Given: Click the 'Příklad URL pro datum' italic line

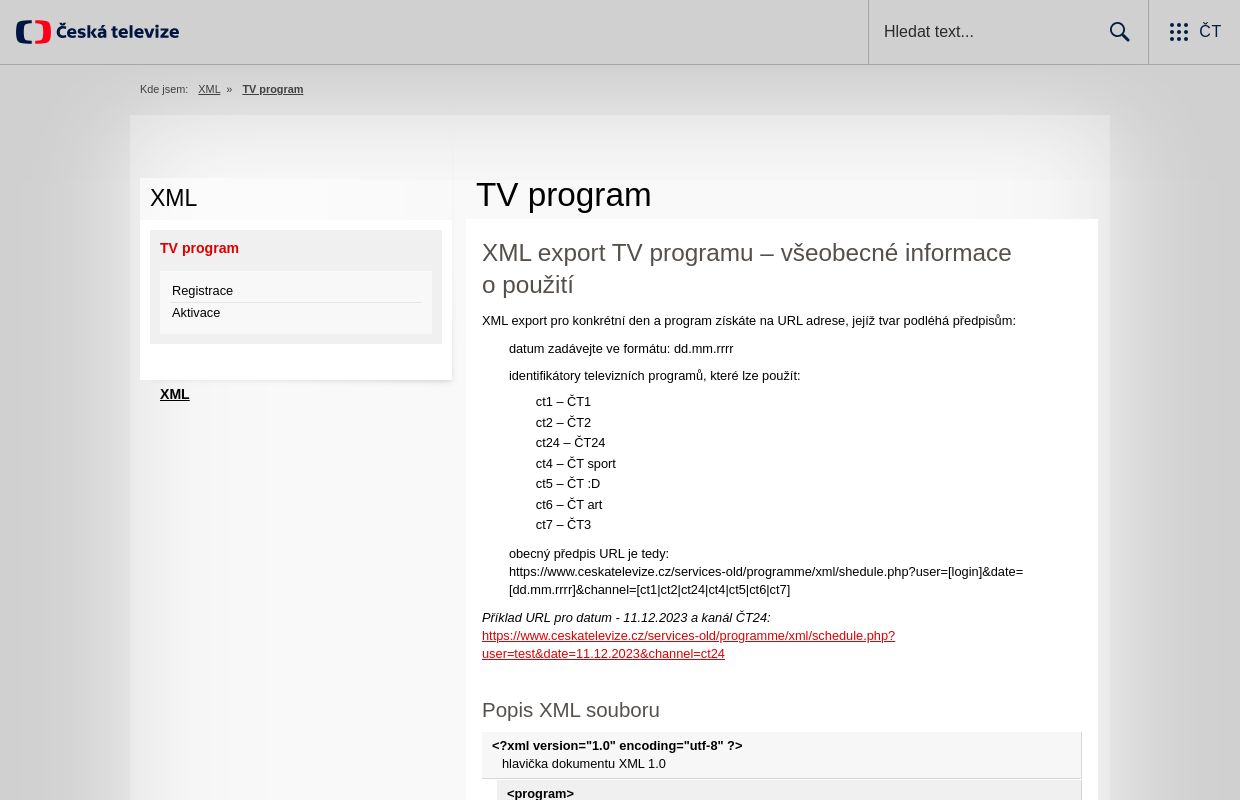Looking at the screenshot, I should (x=626, y=618).
